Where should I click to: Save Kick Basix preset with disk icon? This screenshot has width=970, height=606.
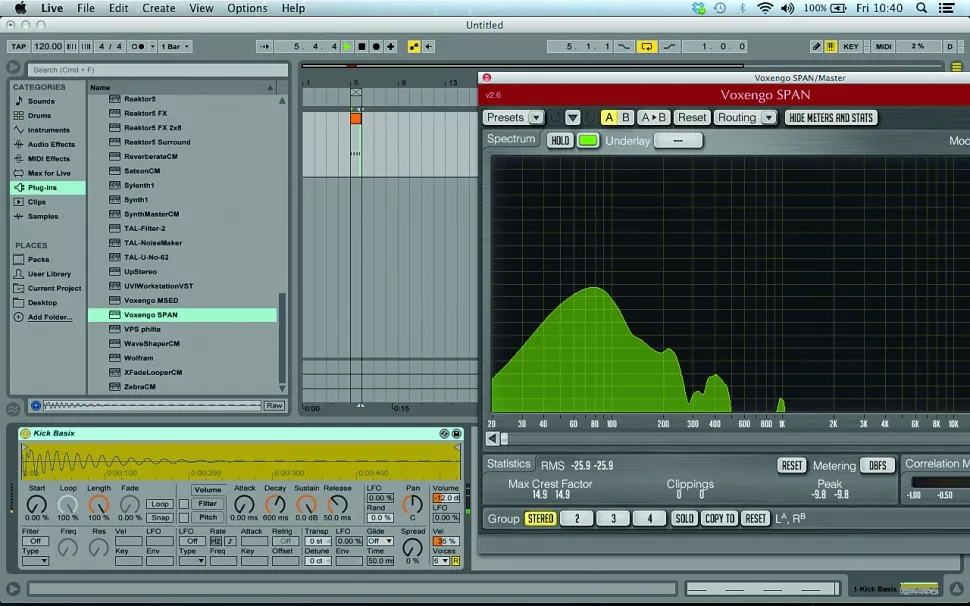point(457,433)
